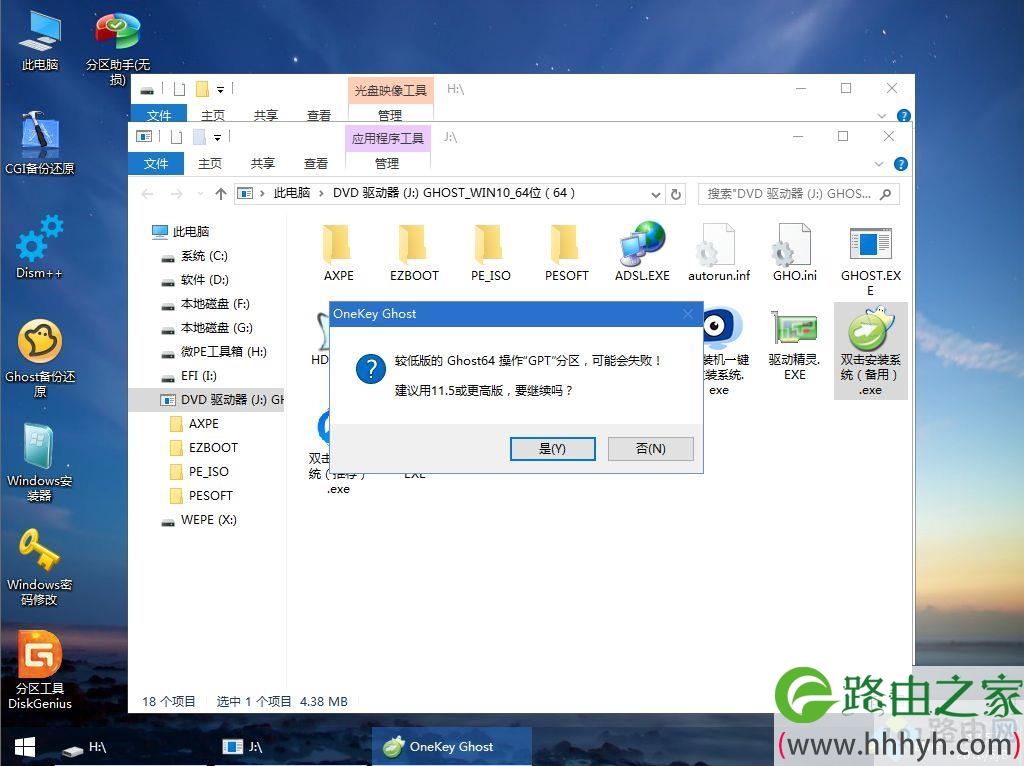Click 此电脑 in address bar path
This screenshot has height=766, width=1024.
tap(291, 193)
